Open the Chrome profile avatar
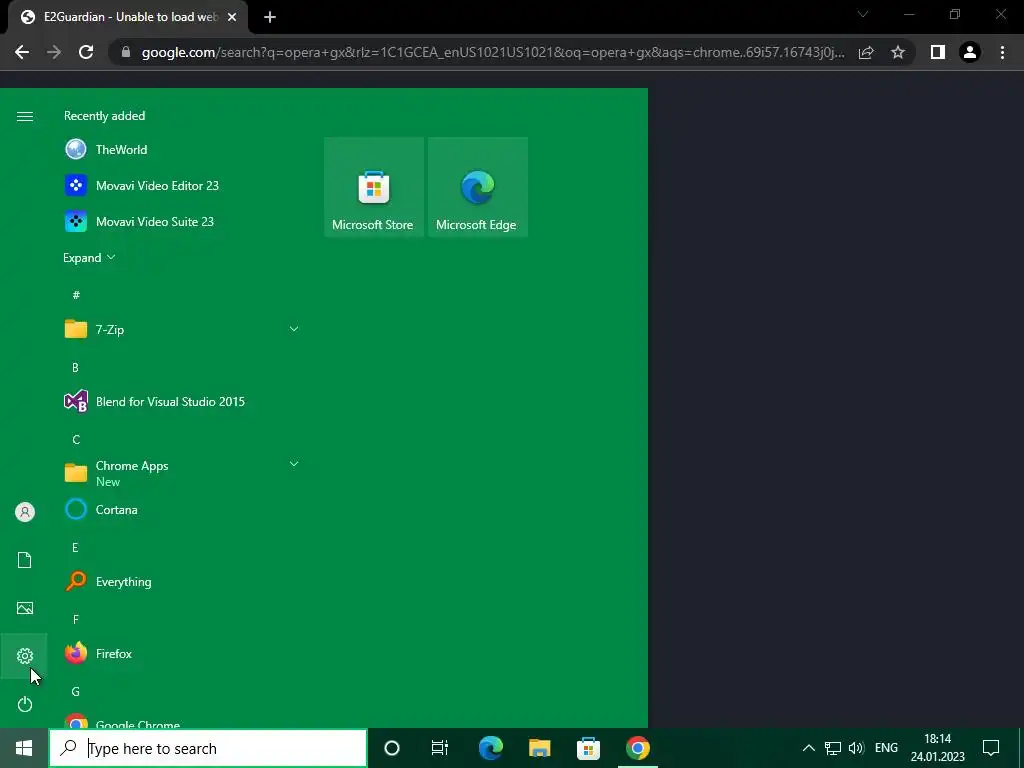This screenshot has width=1024, height=768. [970, 52]
